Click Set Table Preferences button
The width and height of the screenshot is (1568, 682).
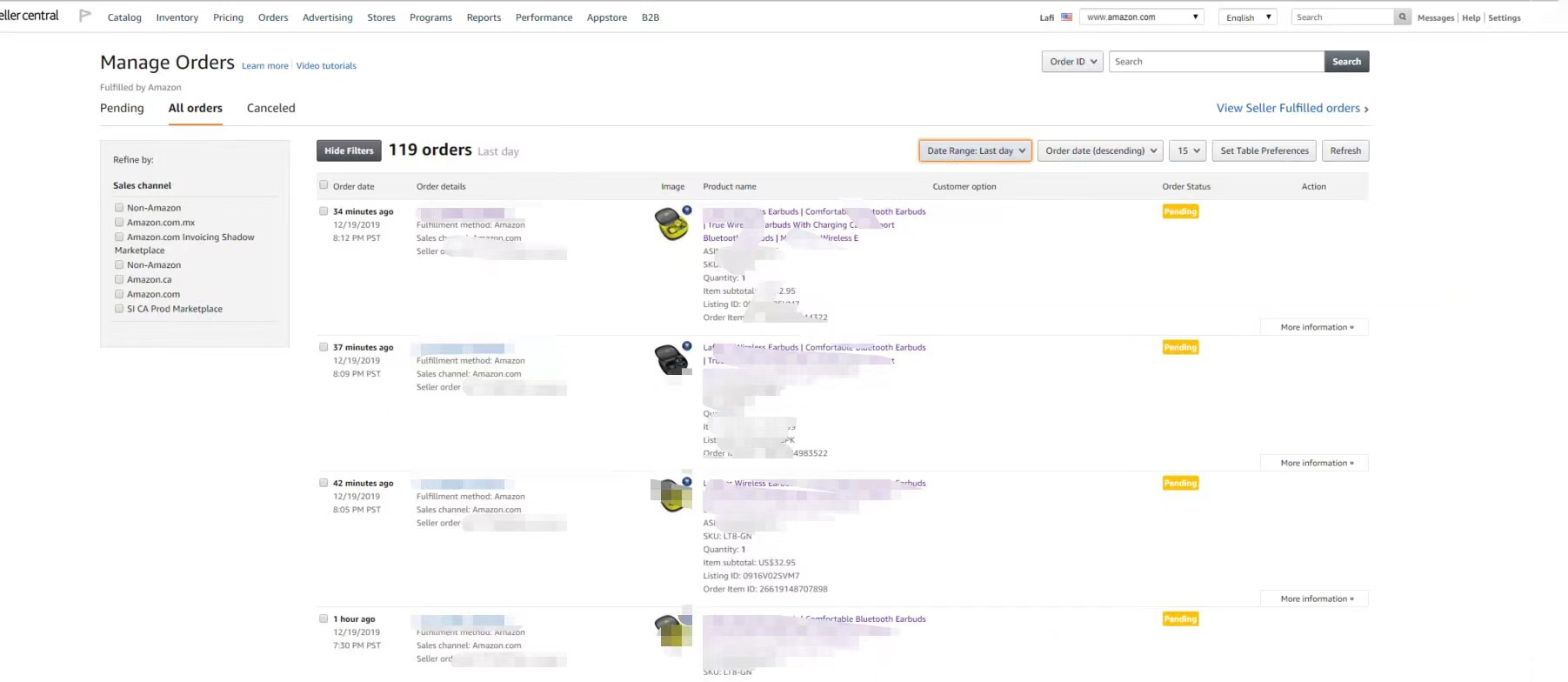click(1264, 150)
